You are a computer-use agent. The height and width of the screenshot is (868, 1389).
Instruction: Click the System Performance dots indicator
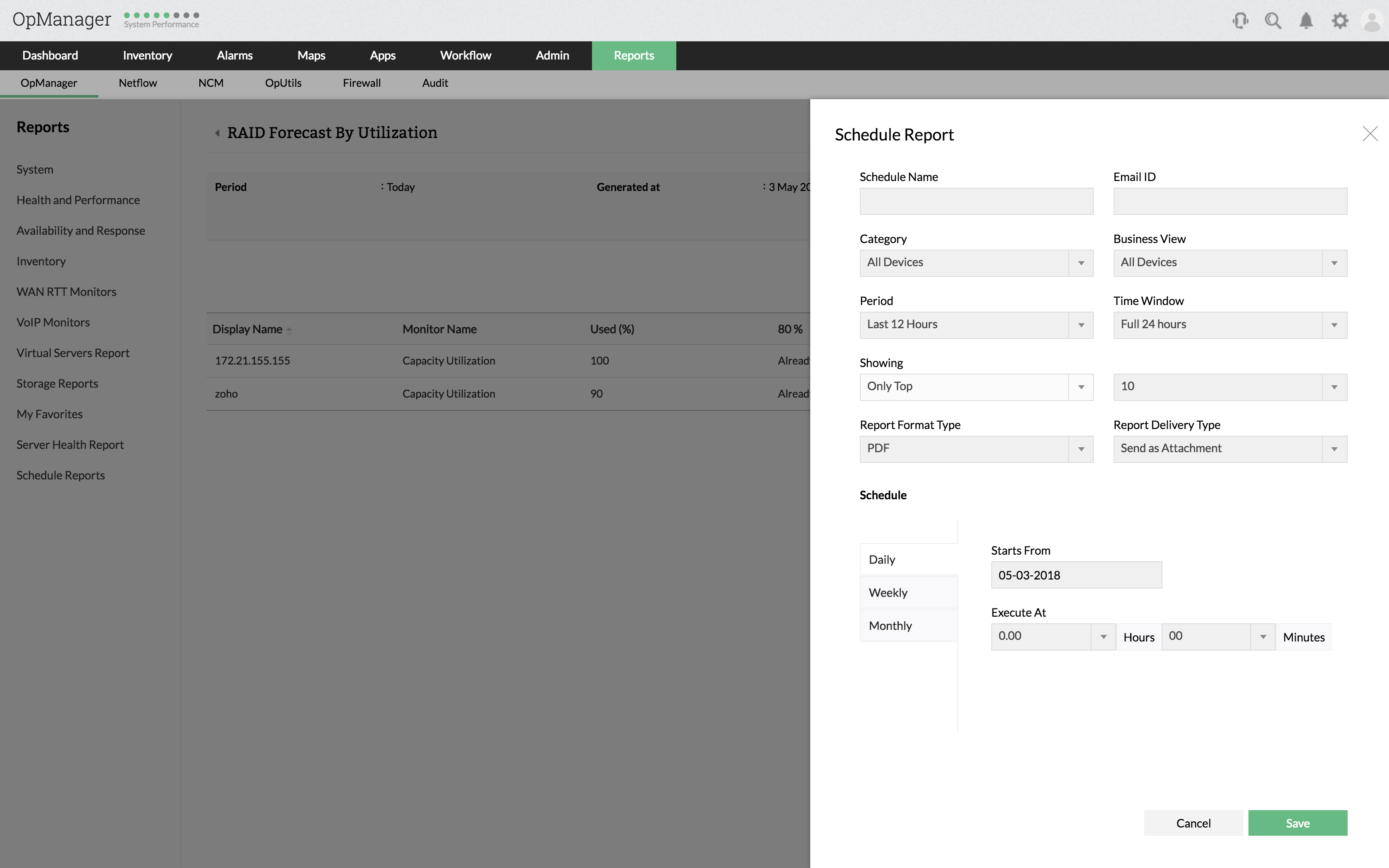pyautogui.click(x=161, y=16)
